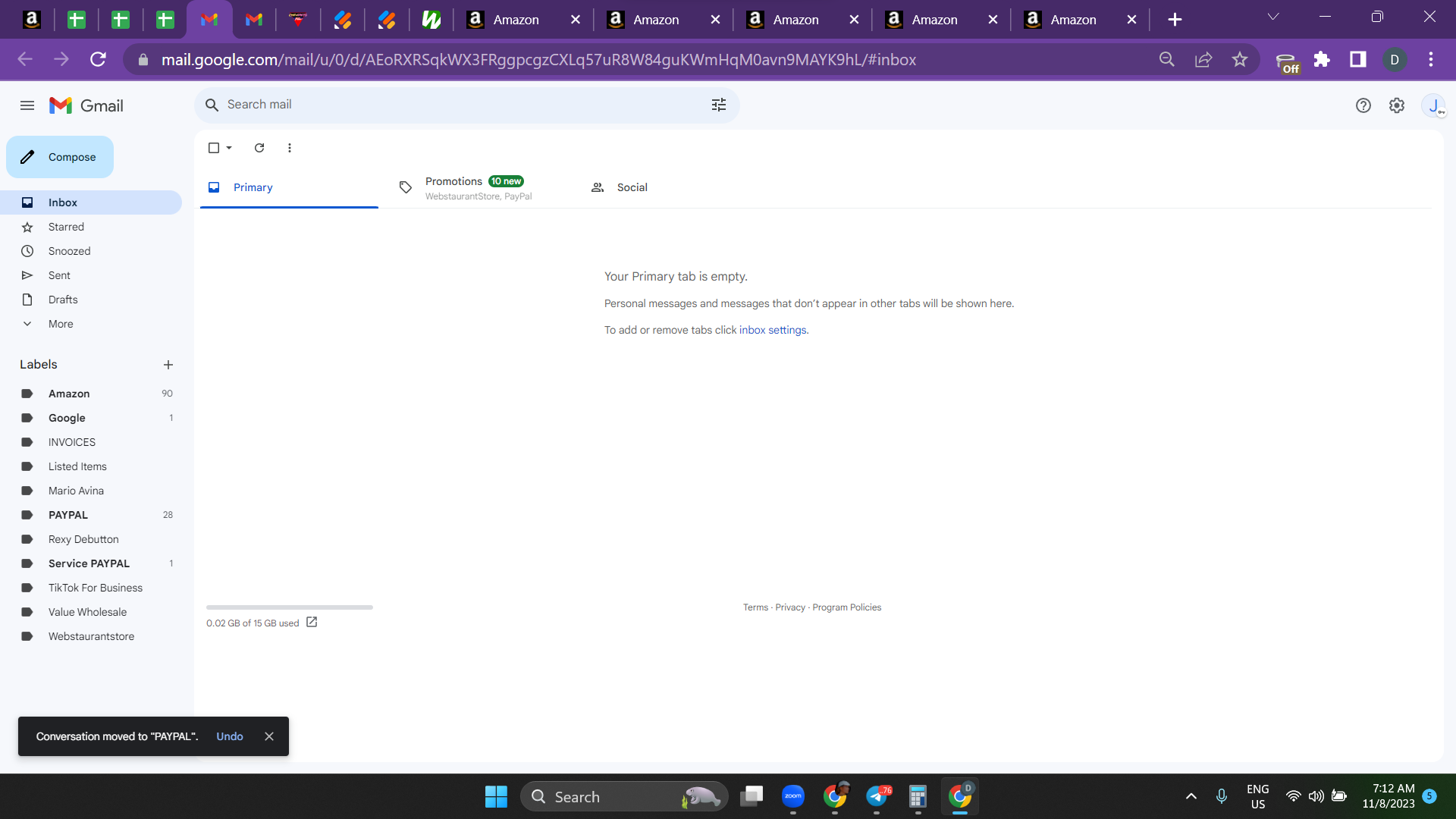Open storage details external link icon
Image resolution: width=1456 pixels, height=819 pixels.
(312, 623)
